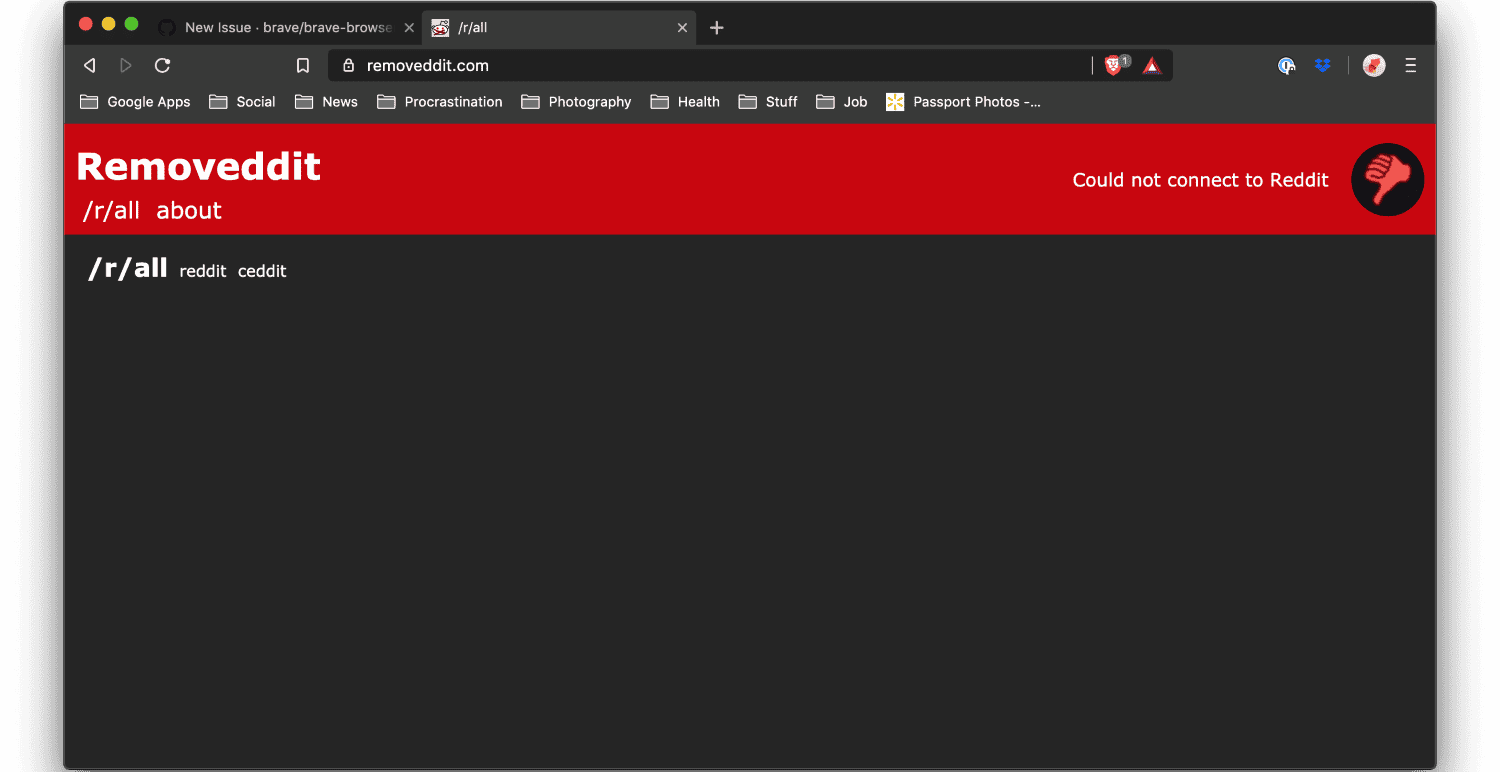Click the reddit link beside /r/all

(203, 271)
